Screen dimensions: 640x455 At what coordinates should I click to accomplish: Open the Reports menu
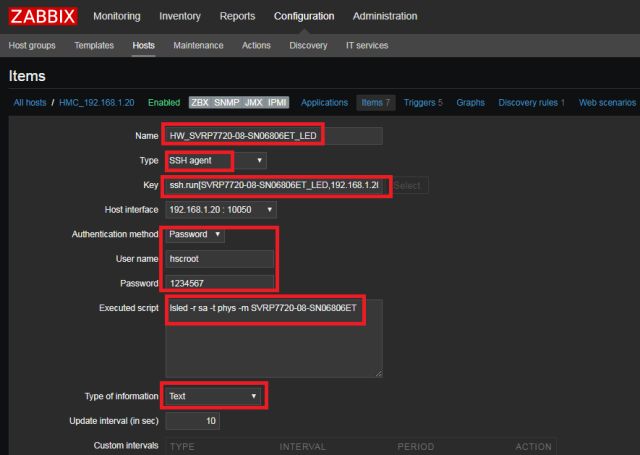coord(237,16)
